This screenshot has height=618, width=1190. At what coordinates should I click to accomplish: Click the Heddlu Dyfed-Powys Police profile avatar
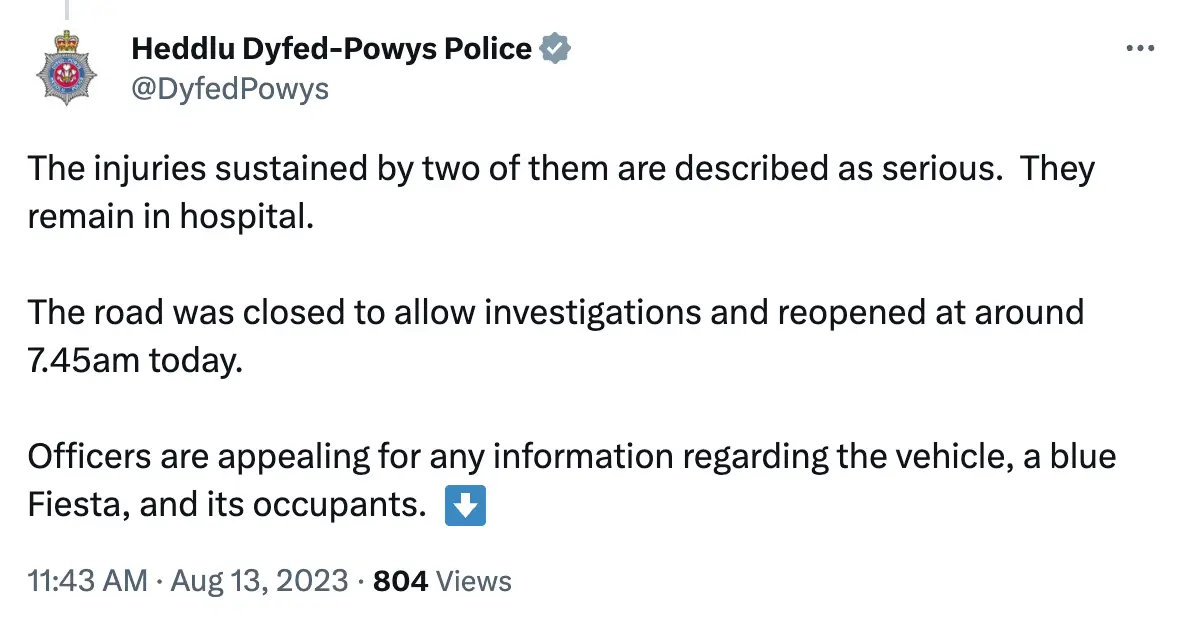coord(64,68)
